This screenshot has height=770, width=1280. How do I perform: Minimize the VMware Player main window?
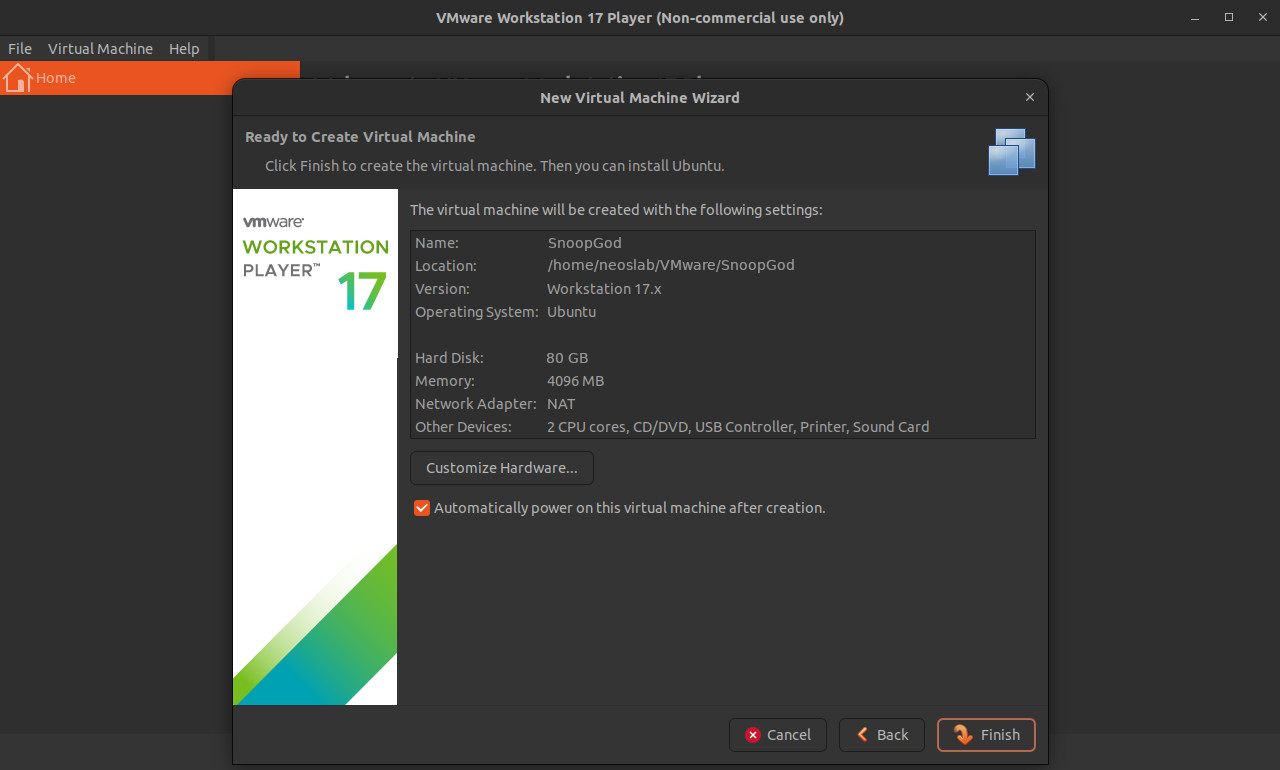pos(1195,18)
